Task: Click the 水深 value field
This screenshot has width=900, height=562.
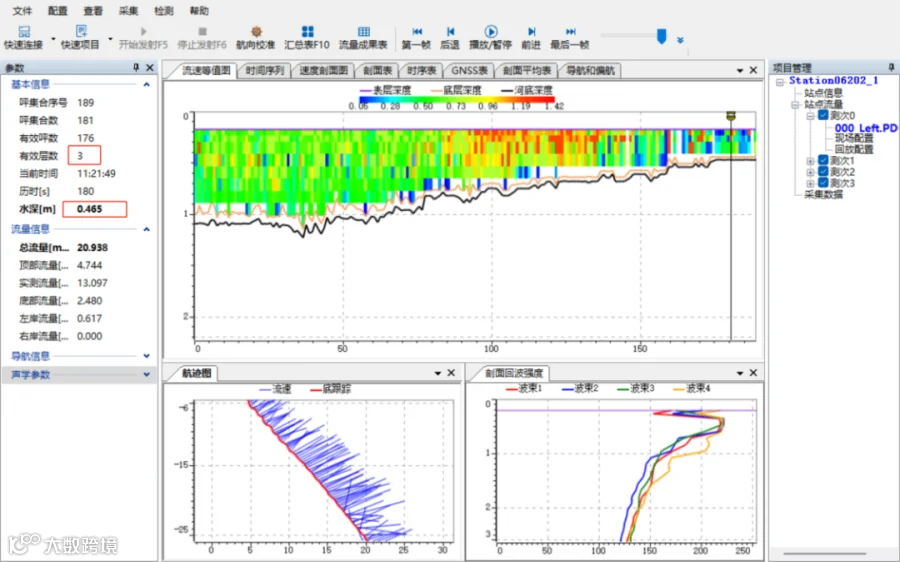Action: (95, 209)
